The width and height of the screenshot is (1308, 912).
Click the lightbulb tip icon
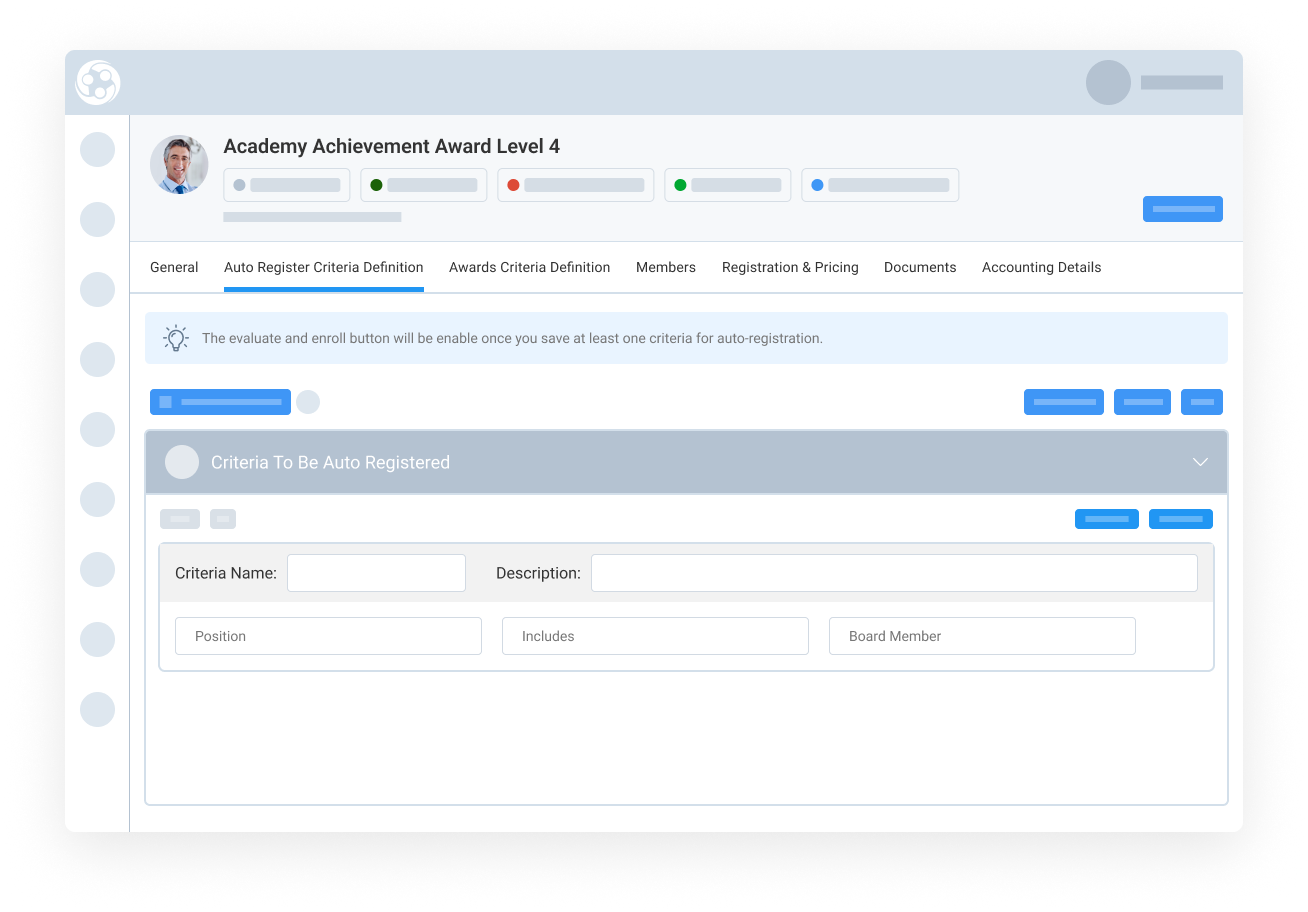pos(176,338)
